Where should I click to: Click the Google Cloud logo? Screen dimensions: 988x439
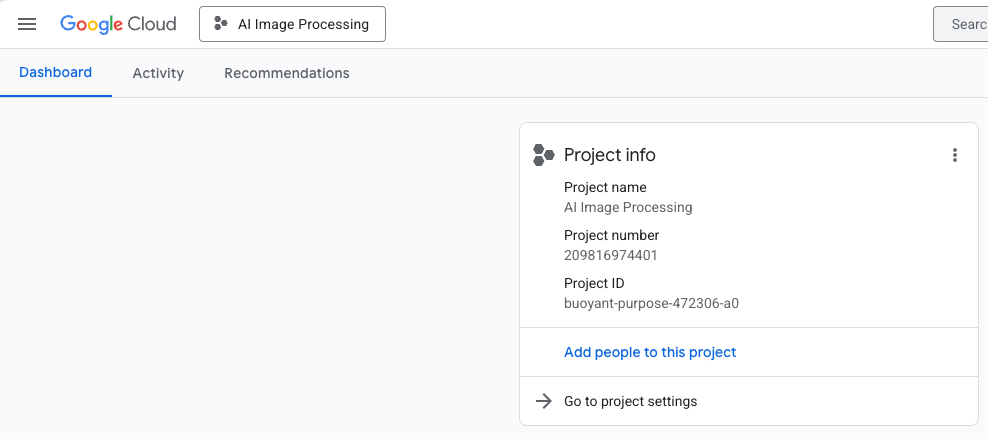coord(118,24)
